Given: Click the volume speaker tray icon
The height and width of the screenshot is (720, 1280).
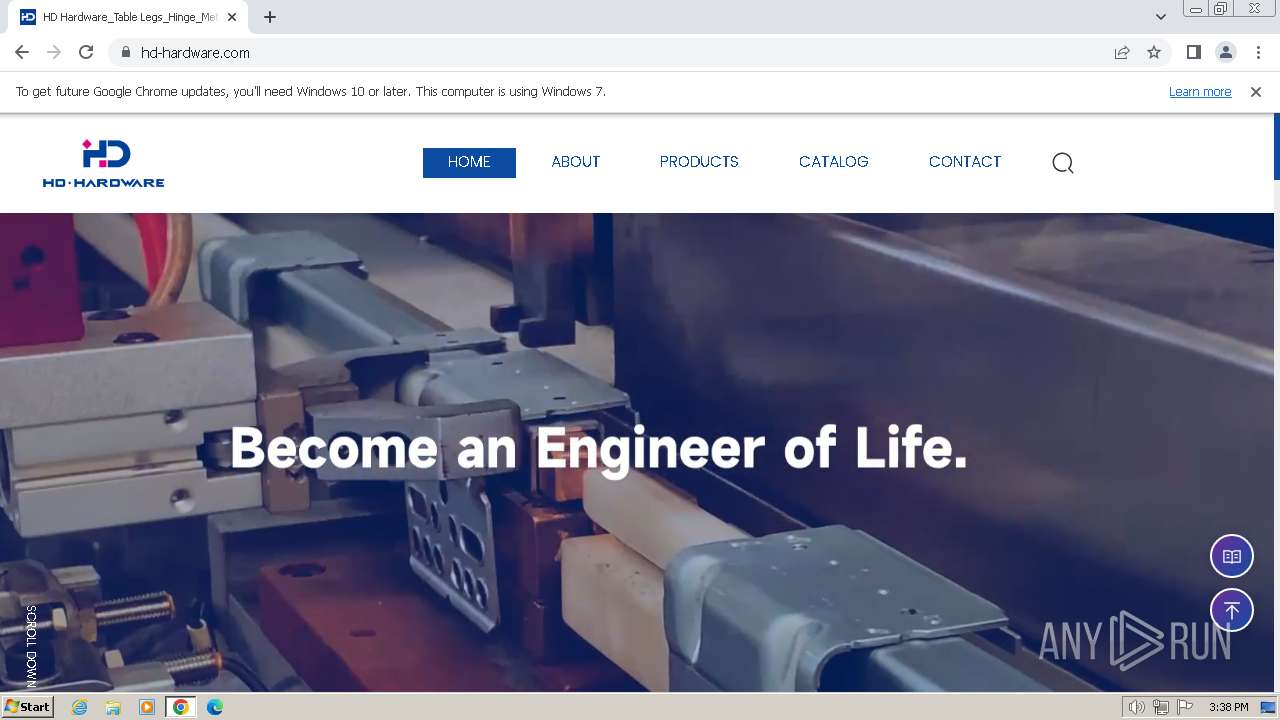Looking at the screenshot, I should coord(1136,707).
